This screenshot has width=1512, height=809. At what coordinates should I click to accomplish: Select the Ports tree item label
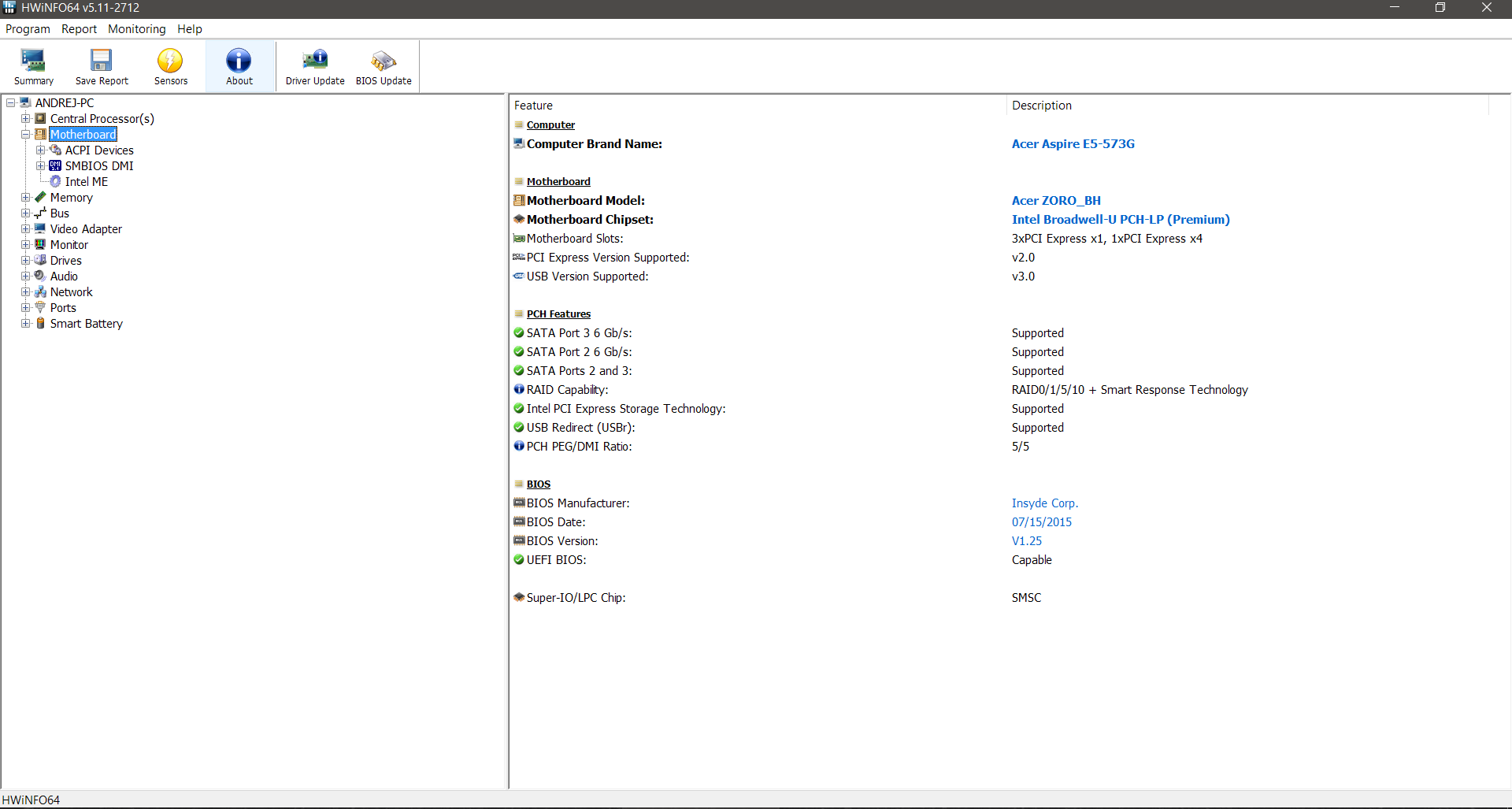[x=63, y=307]
